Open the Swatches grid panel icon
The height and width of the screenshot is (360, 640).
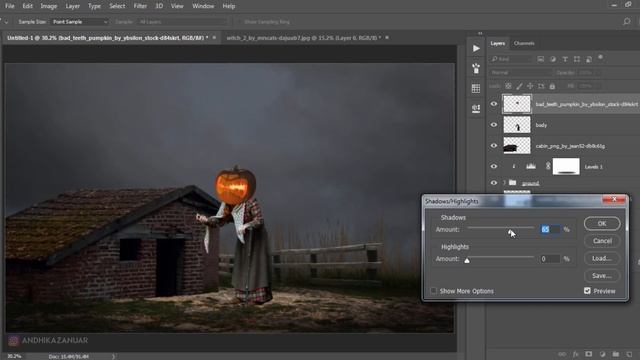pyautogui.click(x=476, y=88)
